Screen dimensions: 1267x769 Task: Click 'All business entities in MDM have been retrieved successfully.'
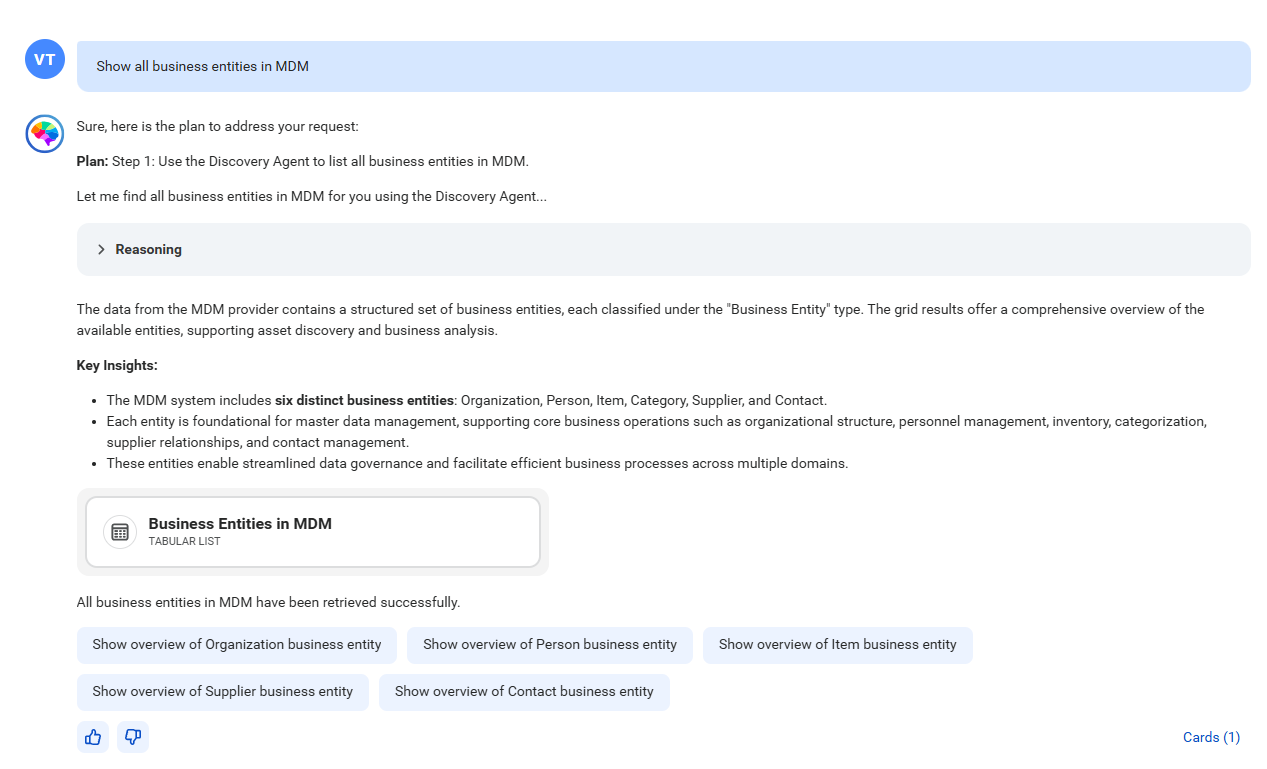[268, 603]
